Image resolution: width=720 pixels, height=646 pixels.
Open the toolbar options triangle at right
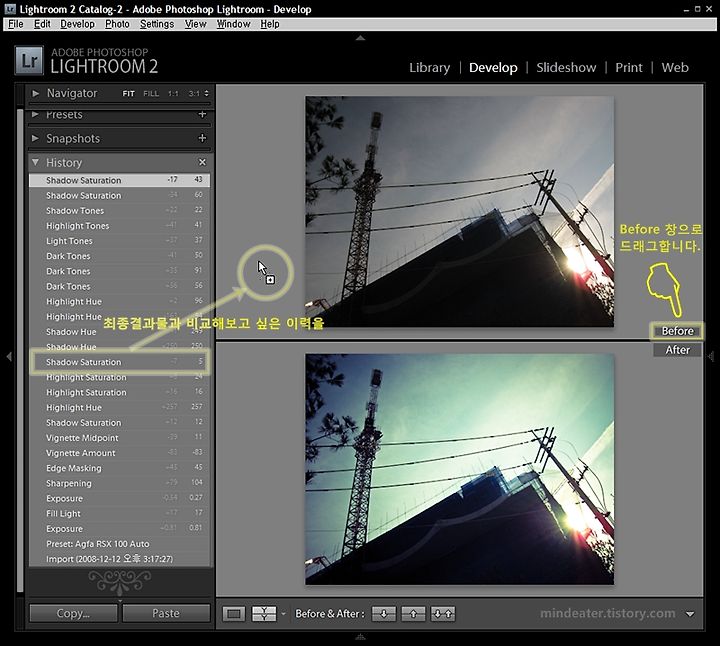[690, 614]
